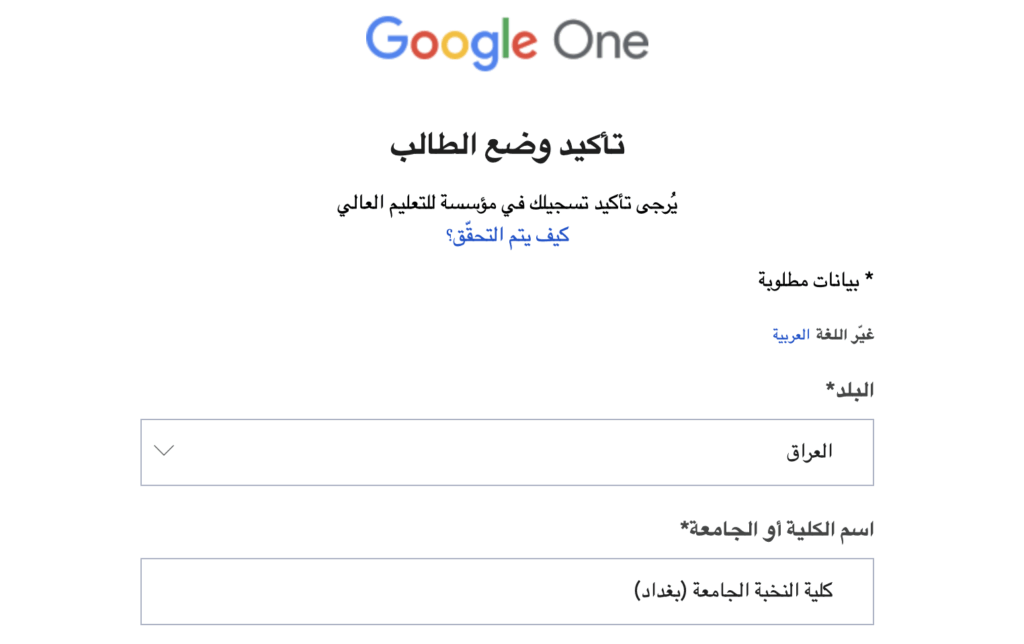Click the "غيّر اللغة" label text
This screenshot has width=1024, height=644.
point(844,335)
